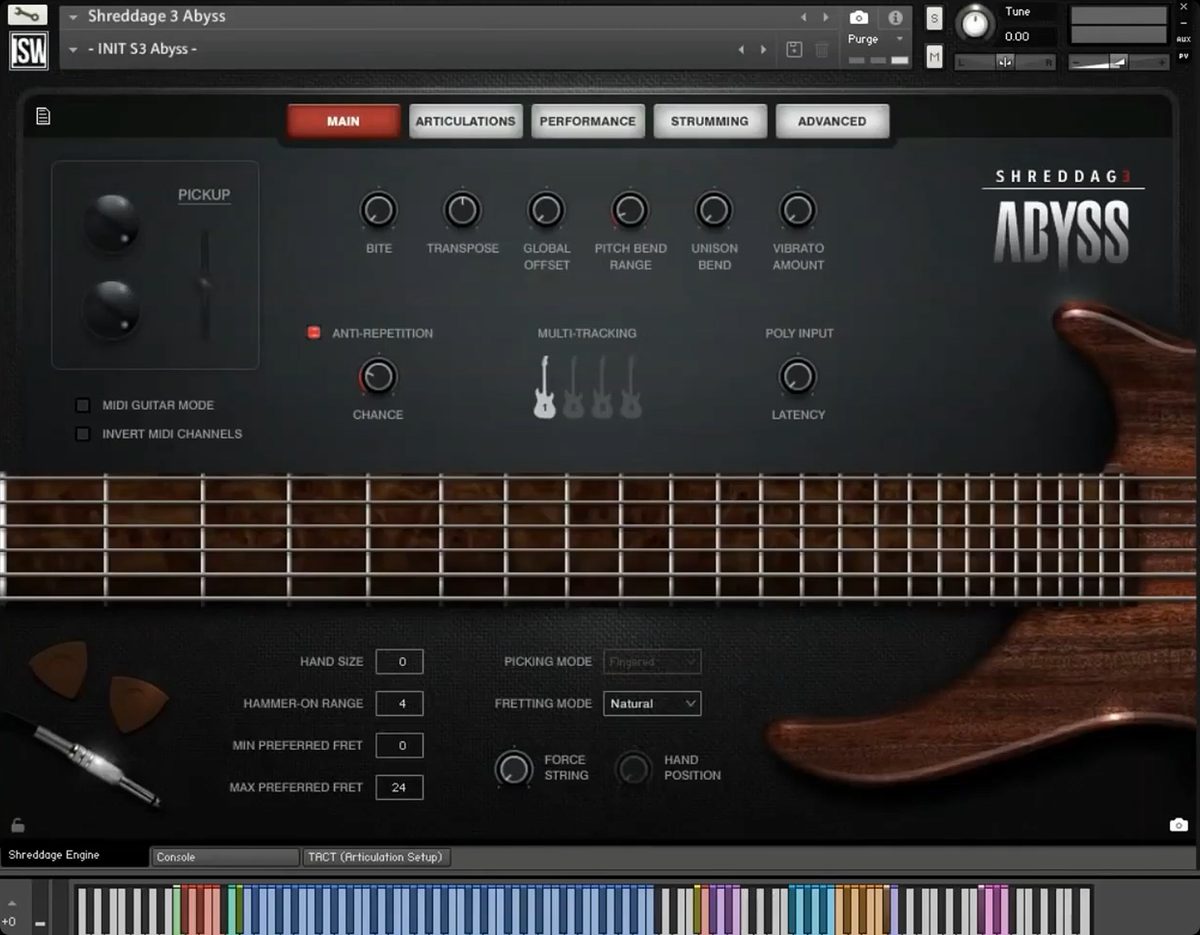1200x935 pixels.
Task: Click the HAMMER-ON RANGE value field
Action: 399,704
